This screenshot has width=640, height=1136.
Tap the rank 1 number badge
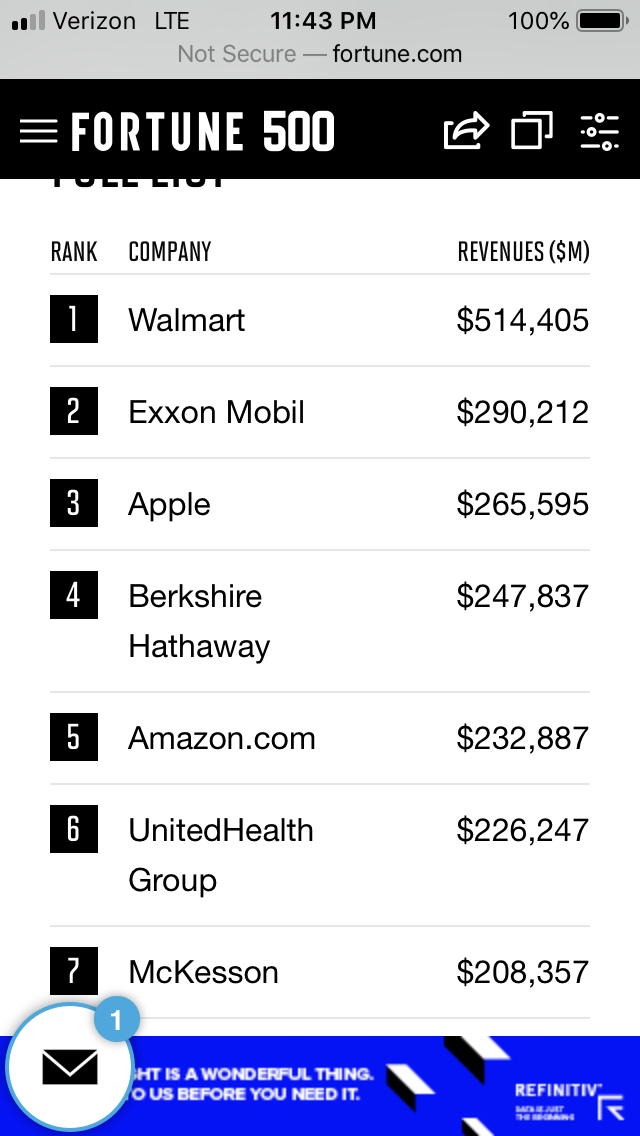click(x=74, y=320)
